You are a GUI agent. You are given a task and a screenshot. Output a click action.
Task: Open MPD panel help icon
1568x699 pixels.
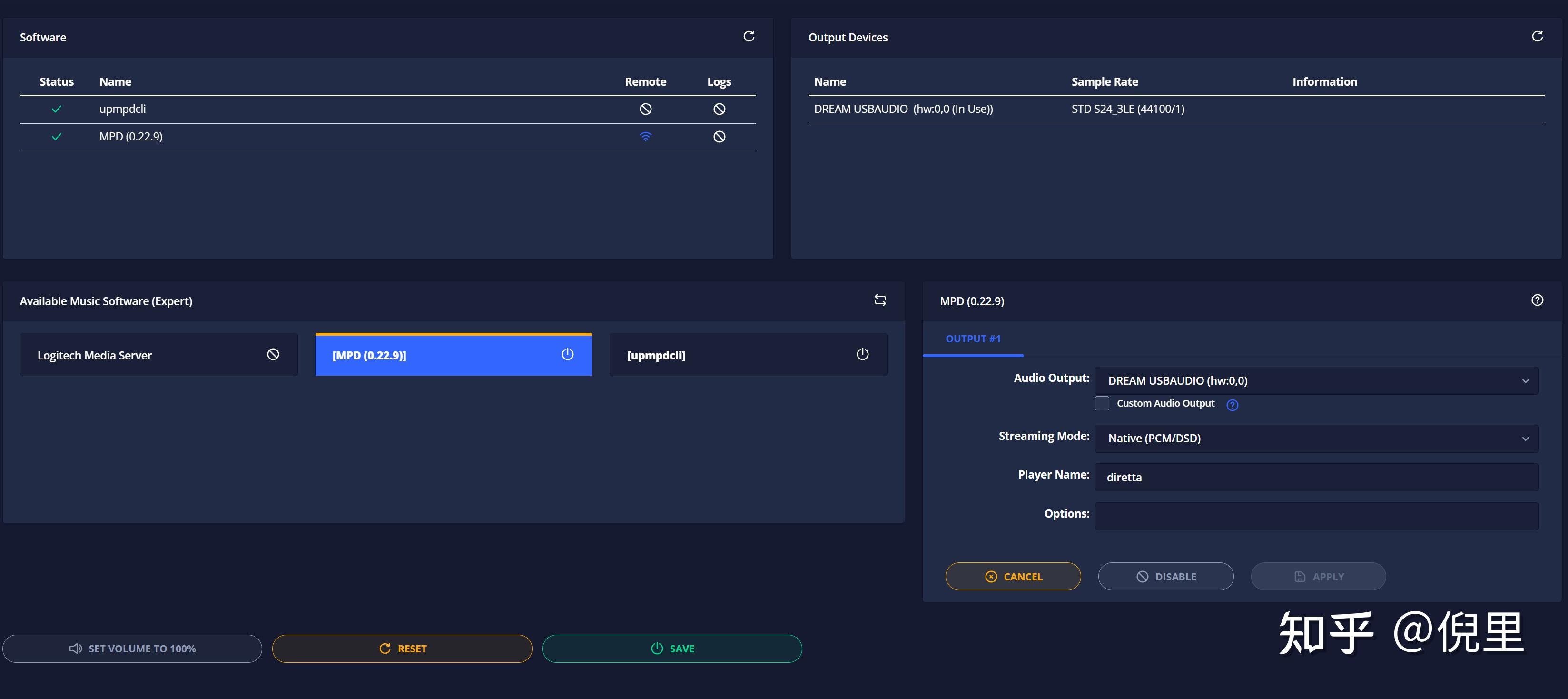point(1537,300)
